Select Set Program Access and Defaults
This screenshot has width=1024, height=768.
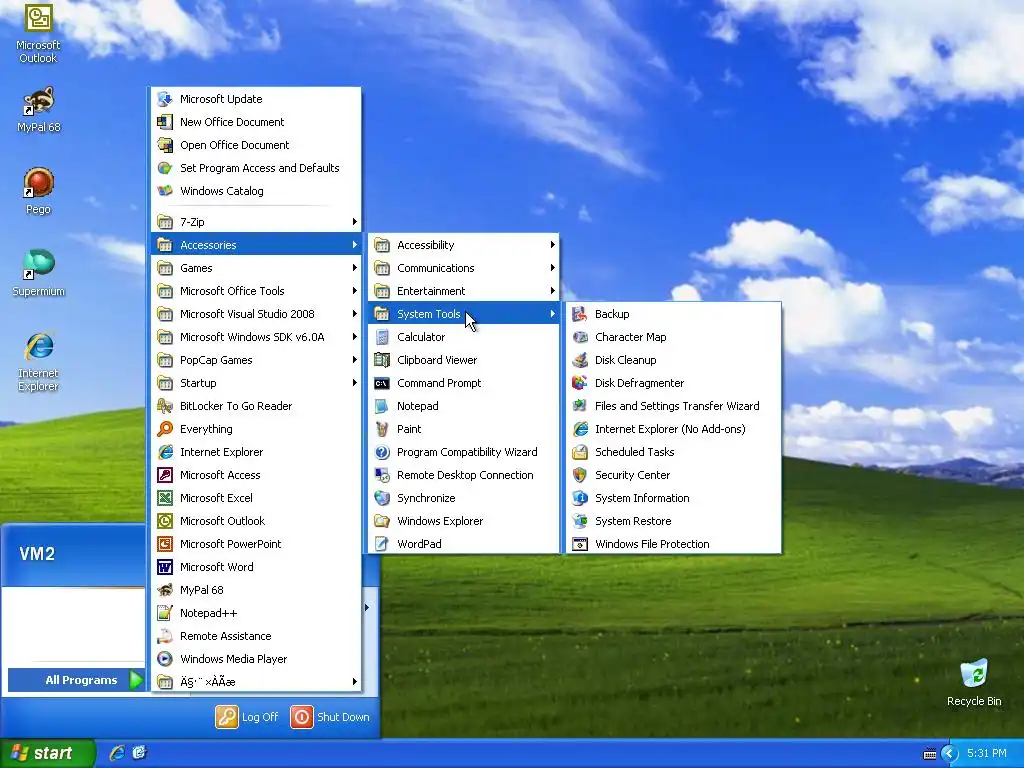(x=256, y=168)
